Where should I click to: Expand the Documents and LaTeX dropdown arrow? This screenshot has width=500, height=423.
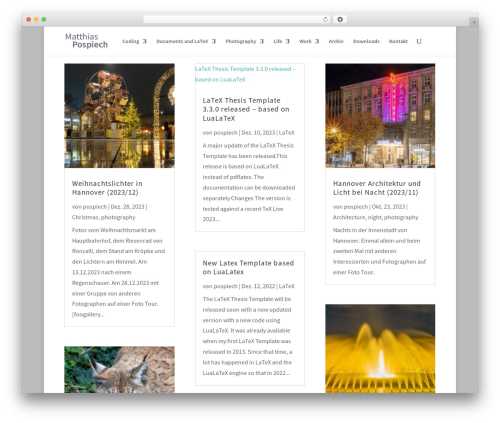tap(214, 41)
